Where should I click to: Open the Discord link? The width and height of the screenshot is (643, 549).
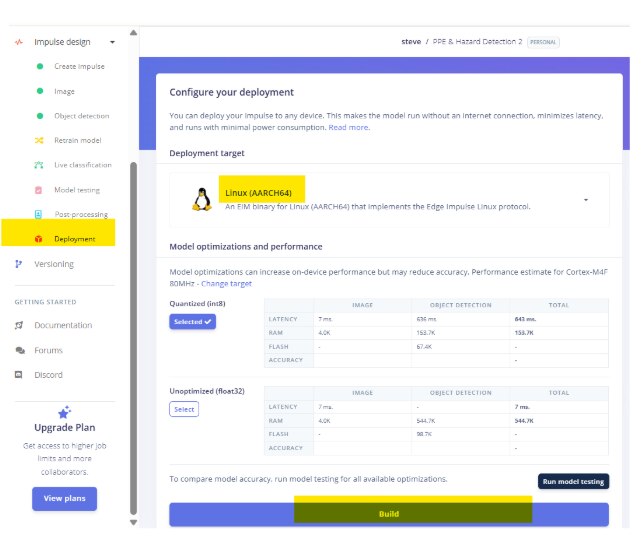click(x=48, y=375)
